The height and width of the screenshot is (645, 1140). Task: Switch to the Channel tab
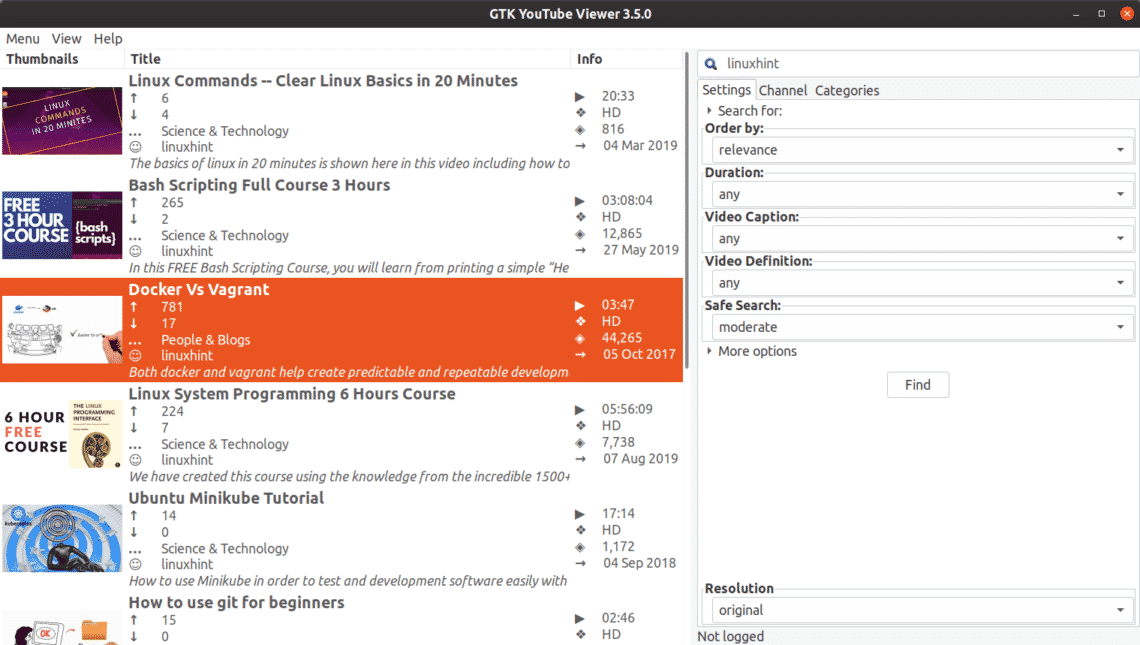[x=782, y=90]
